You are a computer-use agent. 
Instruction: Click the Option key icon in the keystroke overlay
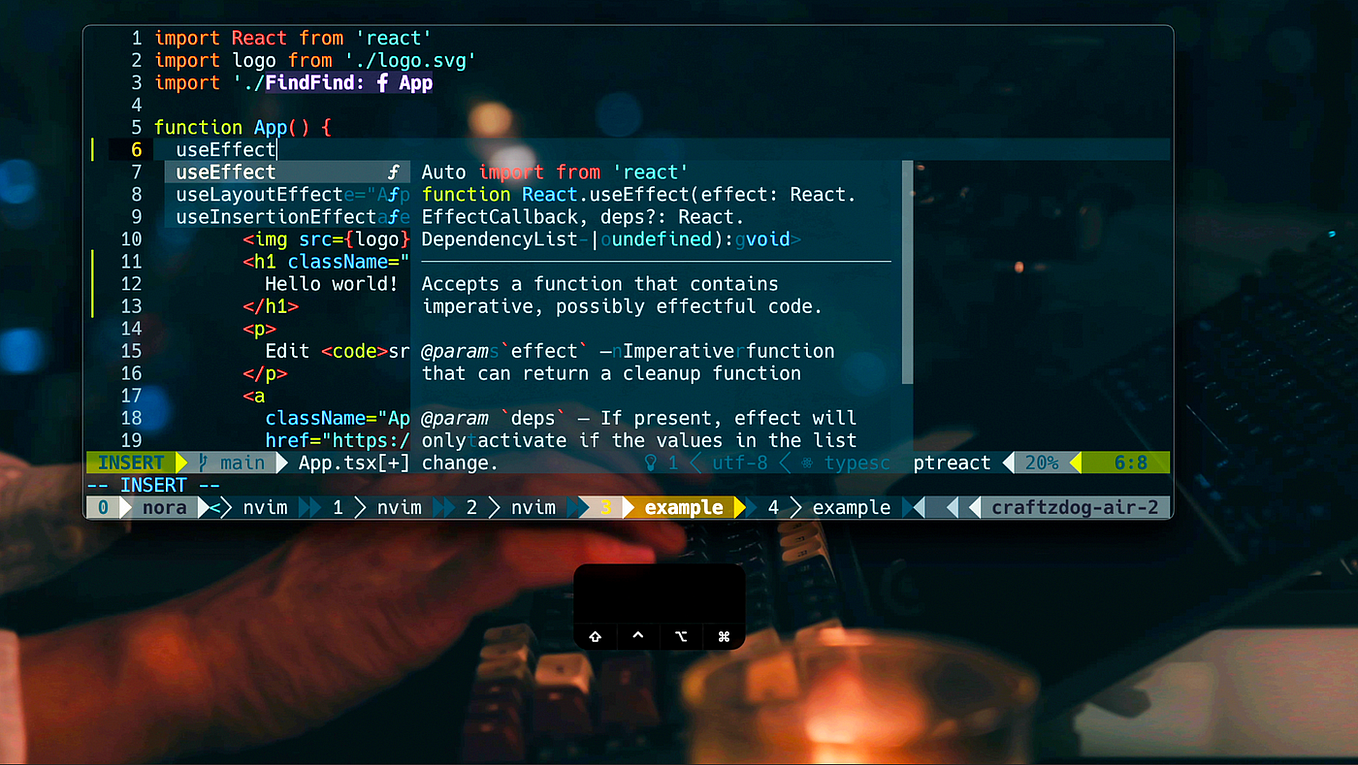click(680, 636)
